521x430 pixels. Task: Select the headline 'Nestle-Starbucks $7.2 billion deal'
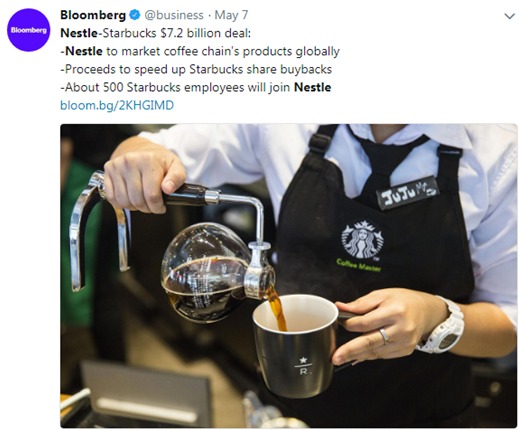(x=155, y=33)
